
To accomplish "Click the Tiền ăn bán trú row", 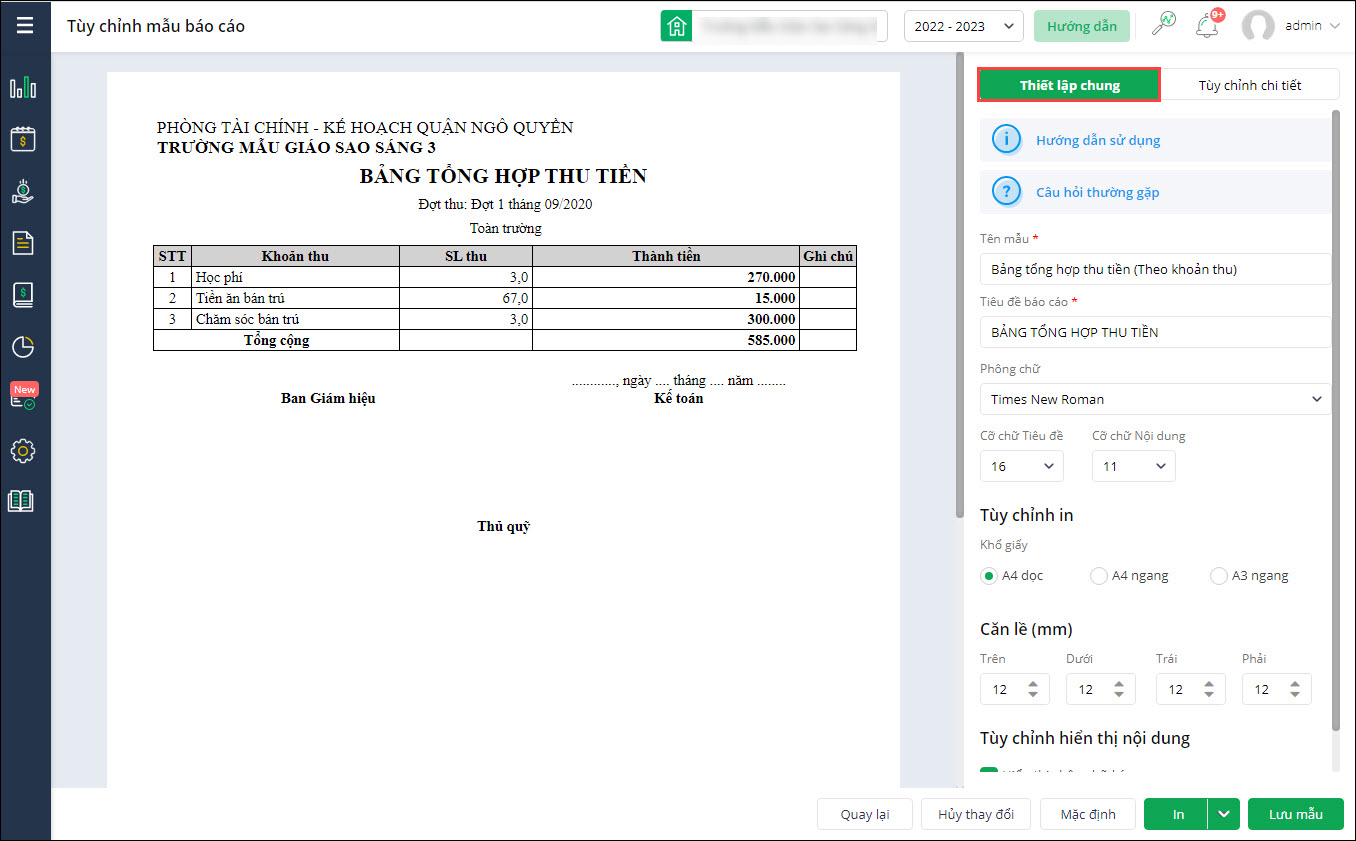I will (x=505, y=298).
